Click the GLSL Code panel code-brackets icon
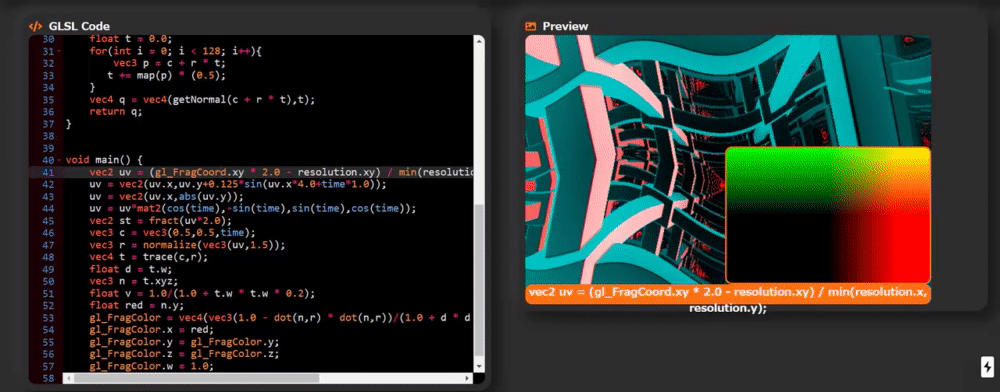Image resolution: width=1000 pixels, height=392 pixels. click(35, 26)
